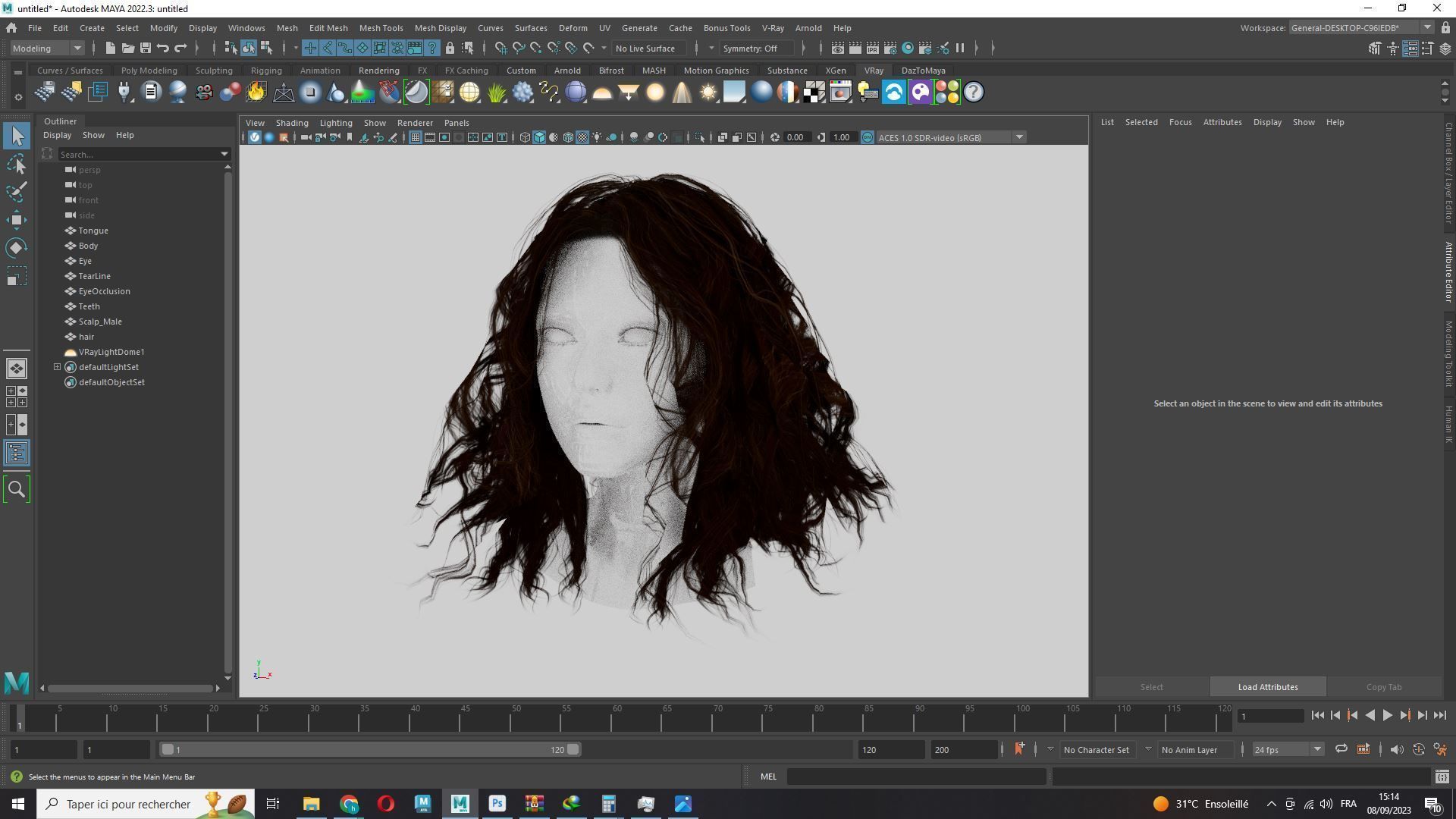Open Photoshop from Windows taskbar
Viewport: 1456px width, 819px height.
[x=497, y=804]
